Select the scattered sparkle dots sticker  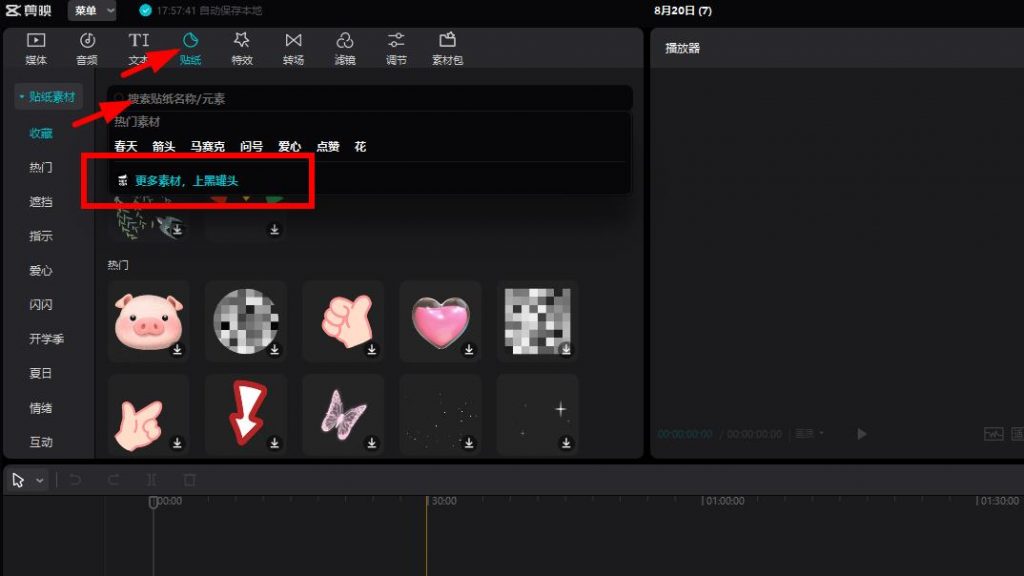(440, 415)
